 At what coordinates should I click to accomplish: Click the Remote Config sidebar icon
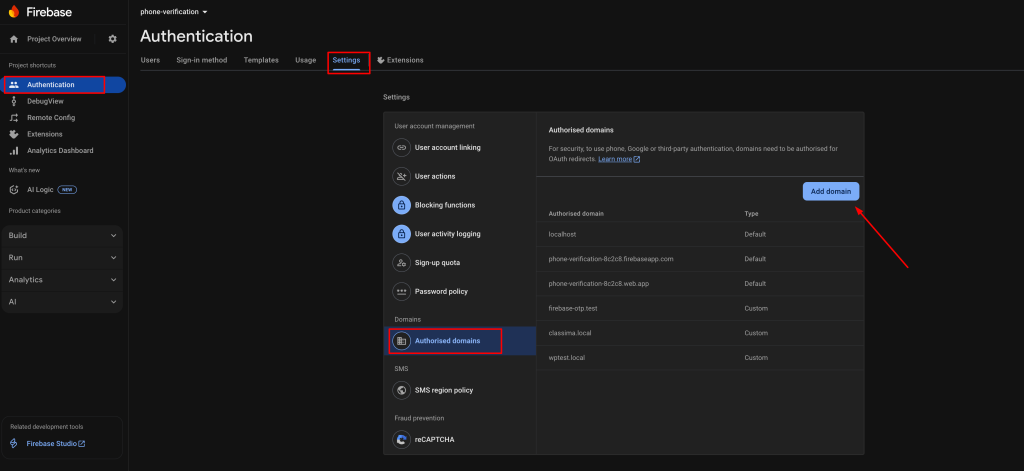coord(14,118)
